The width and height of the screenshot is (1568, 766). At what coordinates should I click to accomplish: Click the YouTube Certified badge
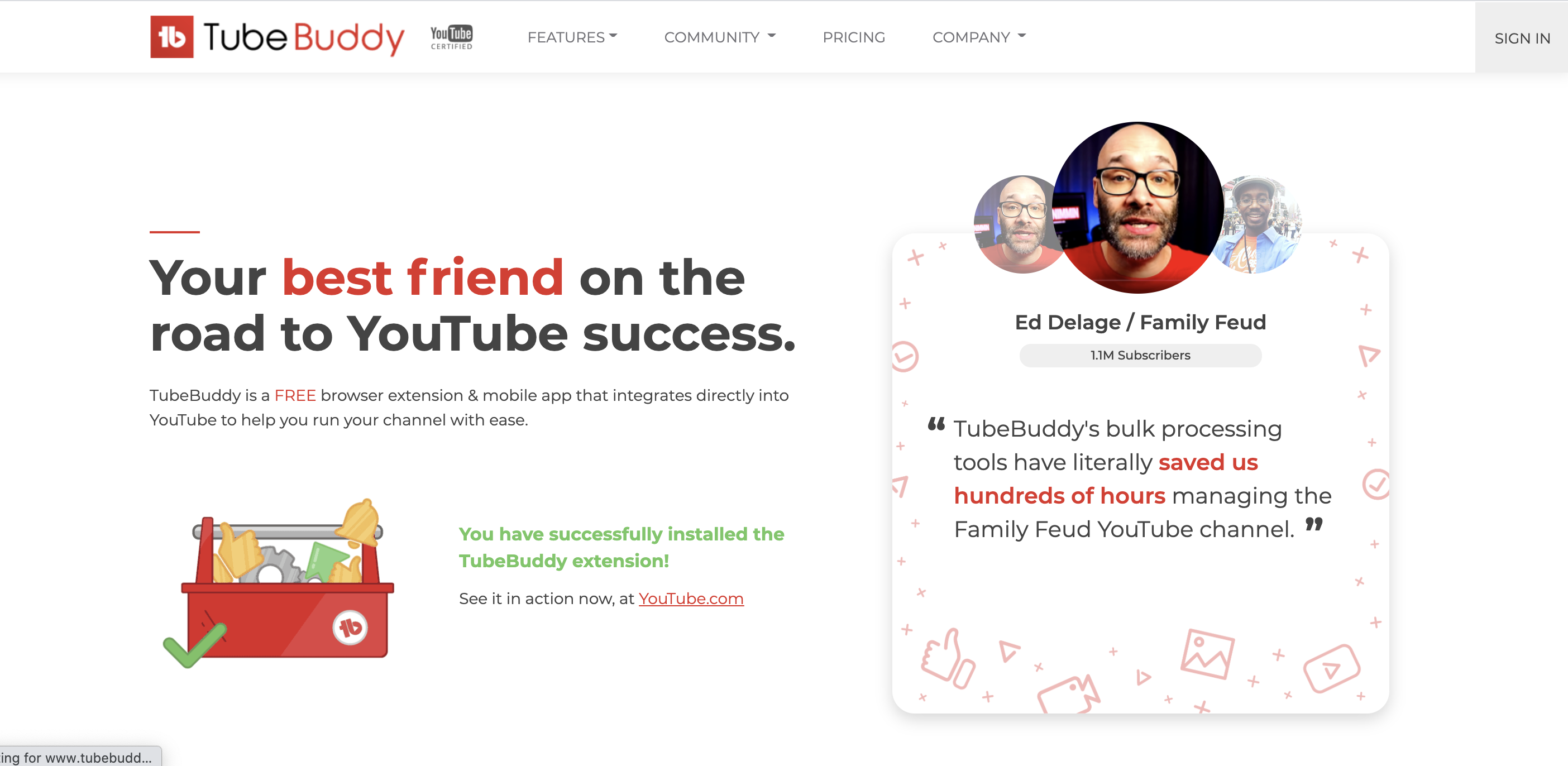pos(451,37)
